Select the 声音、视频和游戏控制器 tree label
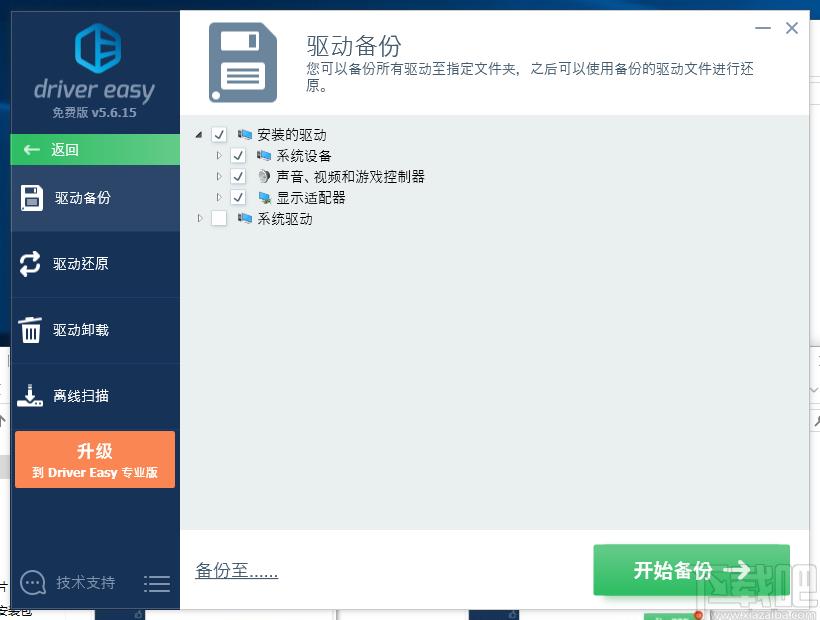The image size is (820, 620). (x=350, y=177)
